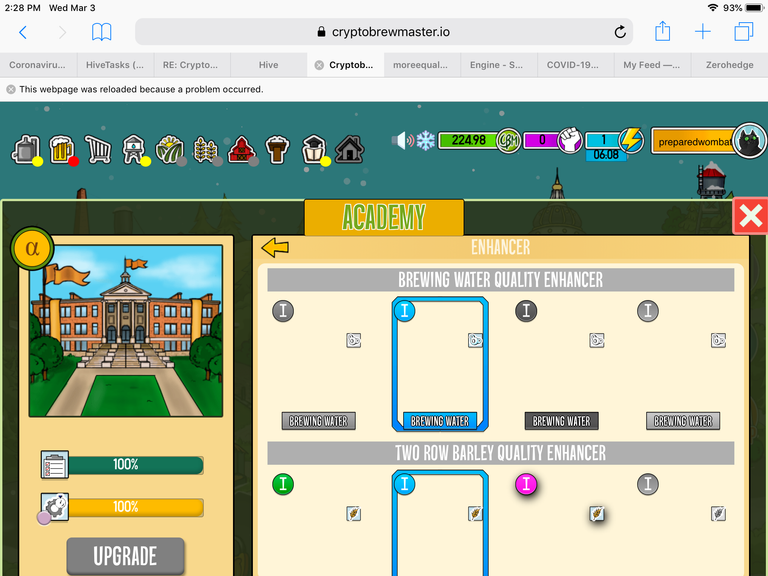Go back with the yellow arrow
Screen dimensions: 768x576
click(x=275, y=247)
